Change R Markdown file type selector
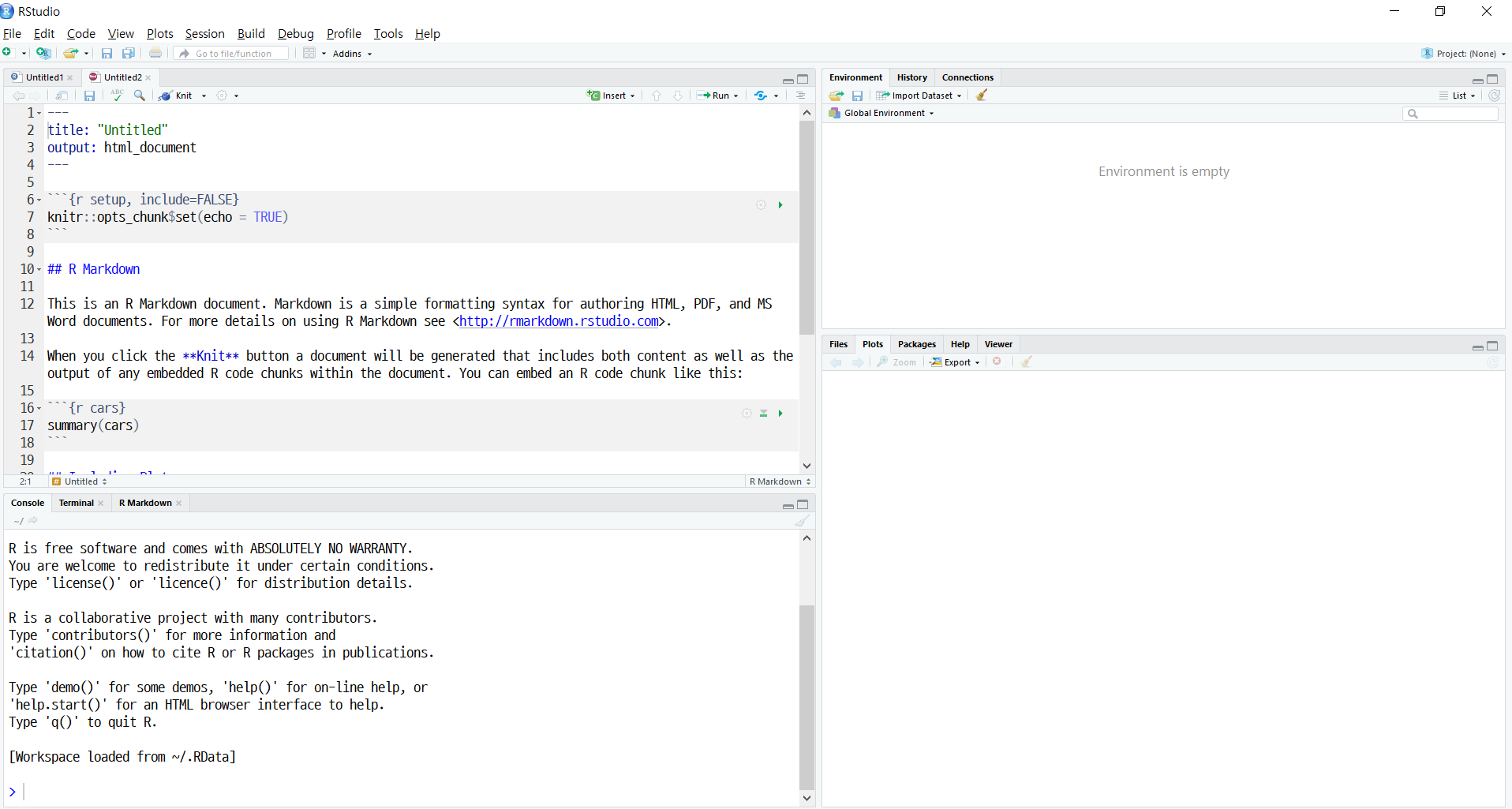 tap(780, 481)
